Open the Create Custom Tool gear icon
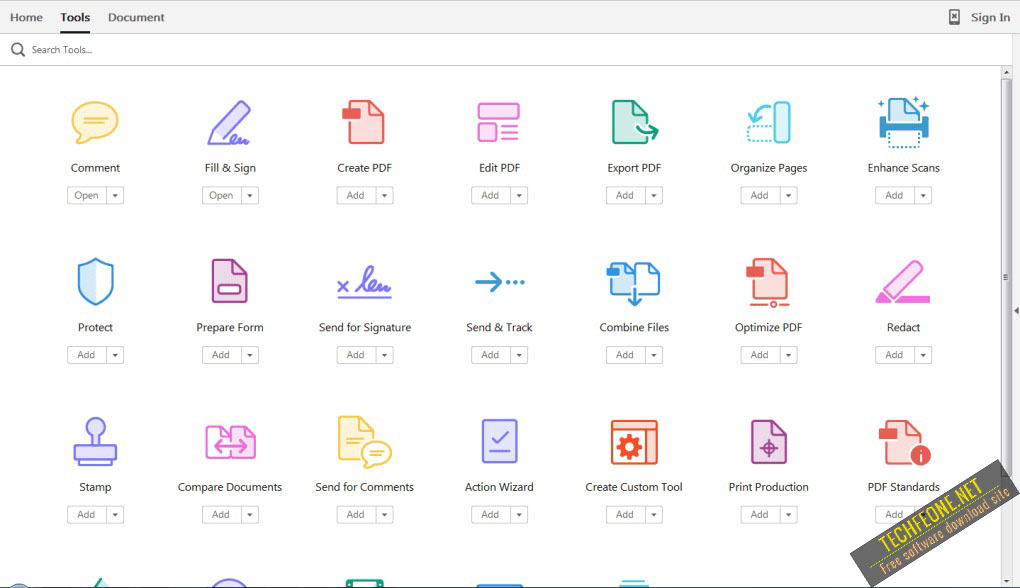This screenshot has width=1020, height=588. coord(634,442)
